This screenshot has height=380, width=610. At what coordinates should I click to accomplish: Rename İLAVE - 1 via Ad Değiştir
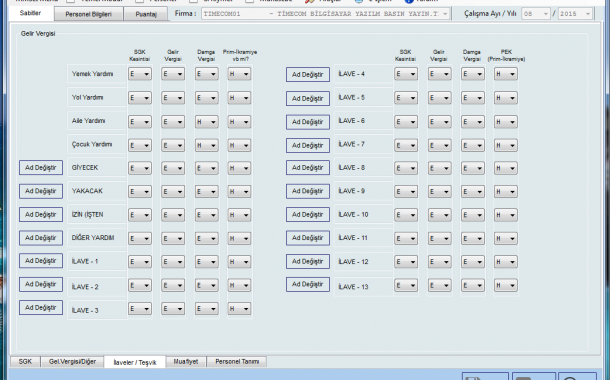point(41,261)
